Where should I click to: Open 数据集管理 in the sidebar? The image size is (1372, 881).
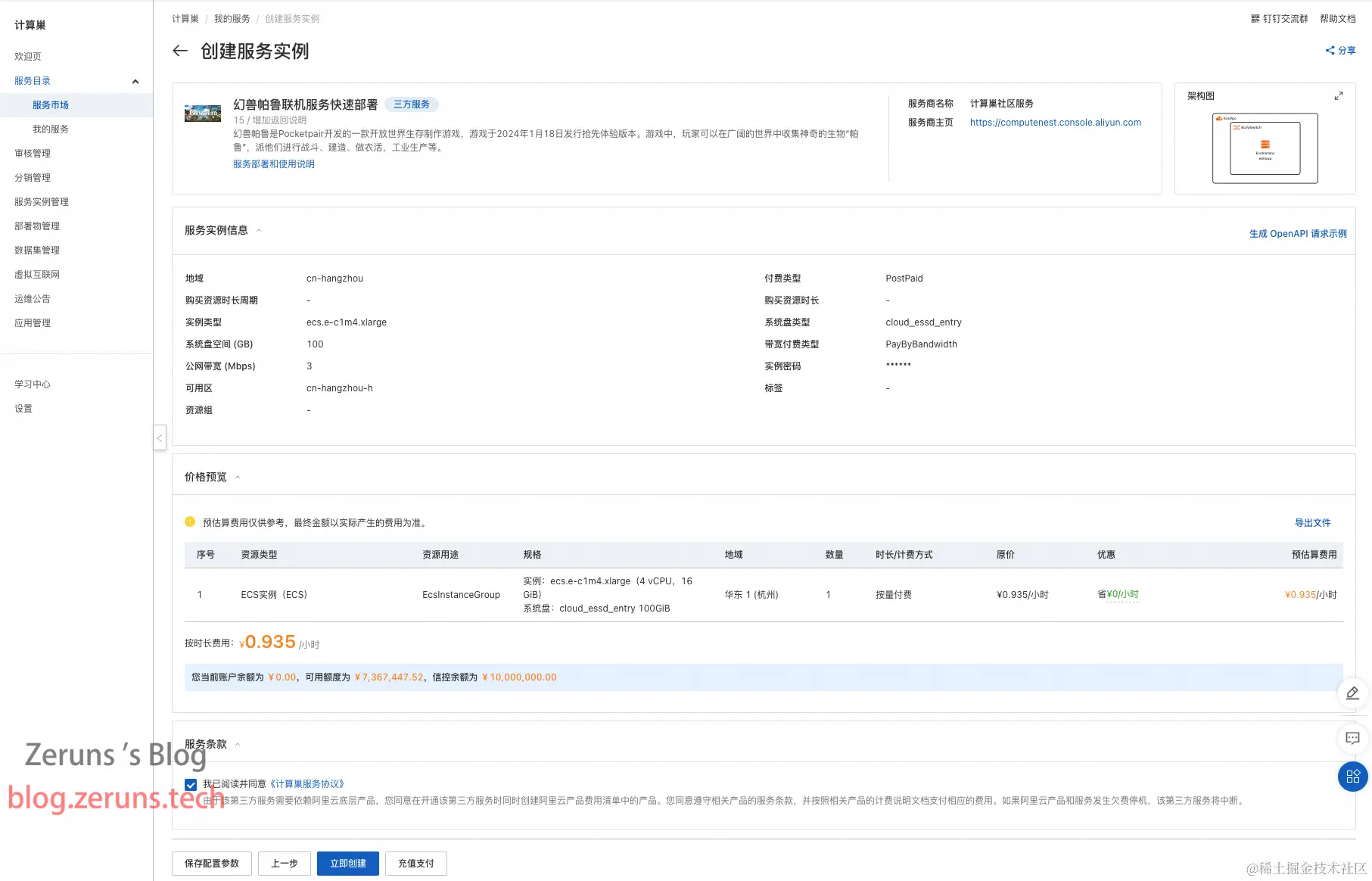(37, 251)
